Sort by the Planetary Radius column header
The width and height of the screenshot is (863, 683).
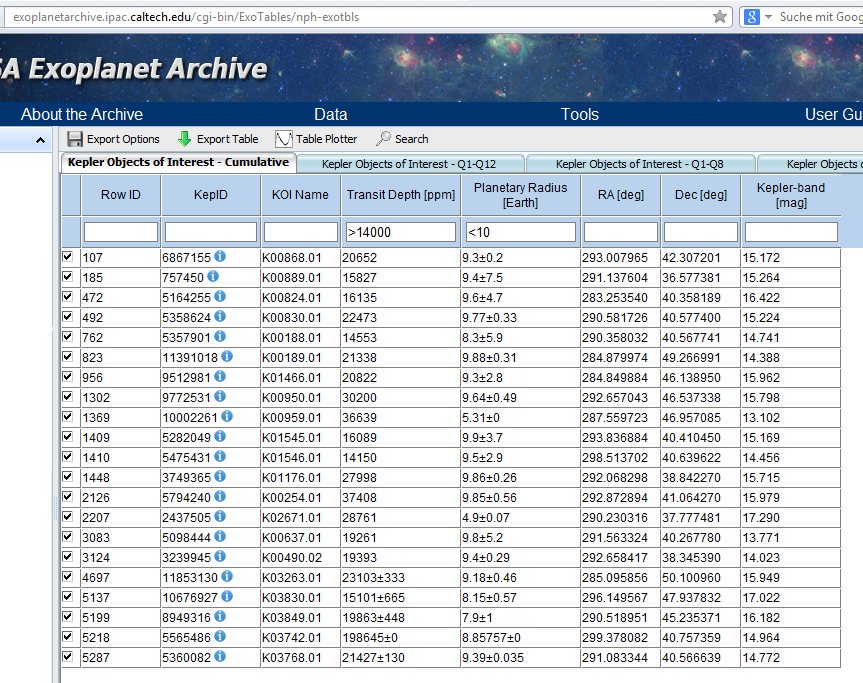[x=520, y=195]
